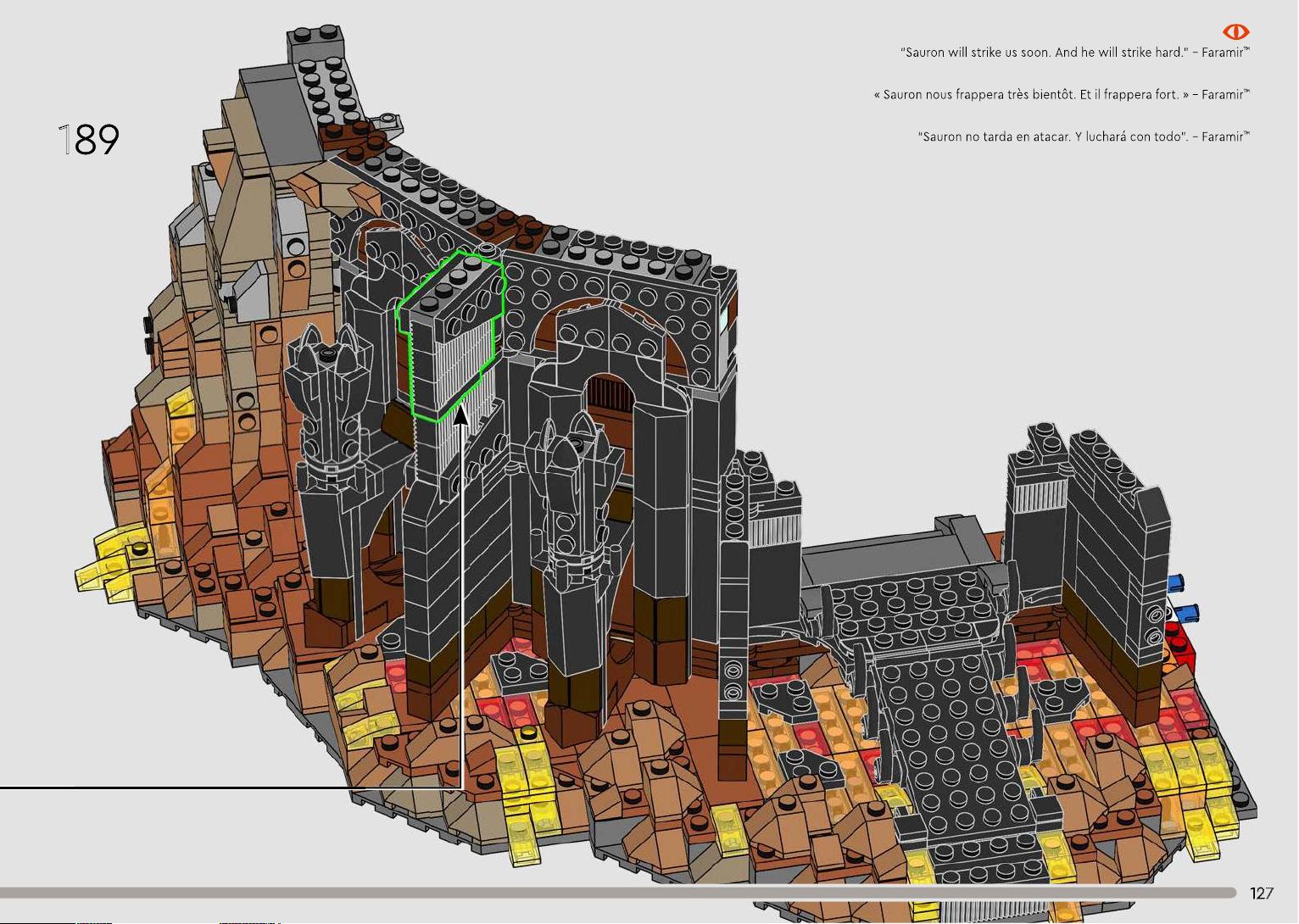This screenshot has height=924, width=1299.
Task: Click the green-outlined new brick piece
Action: [450, 336]
